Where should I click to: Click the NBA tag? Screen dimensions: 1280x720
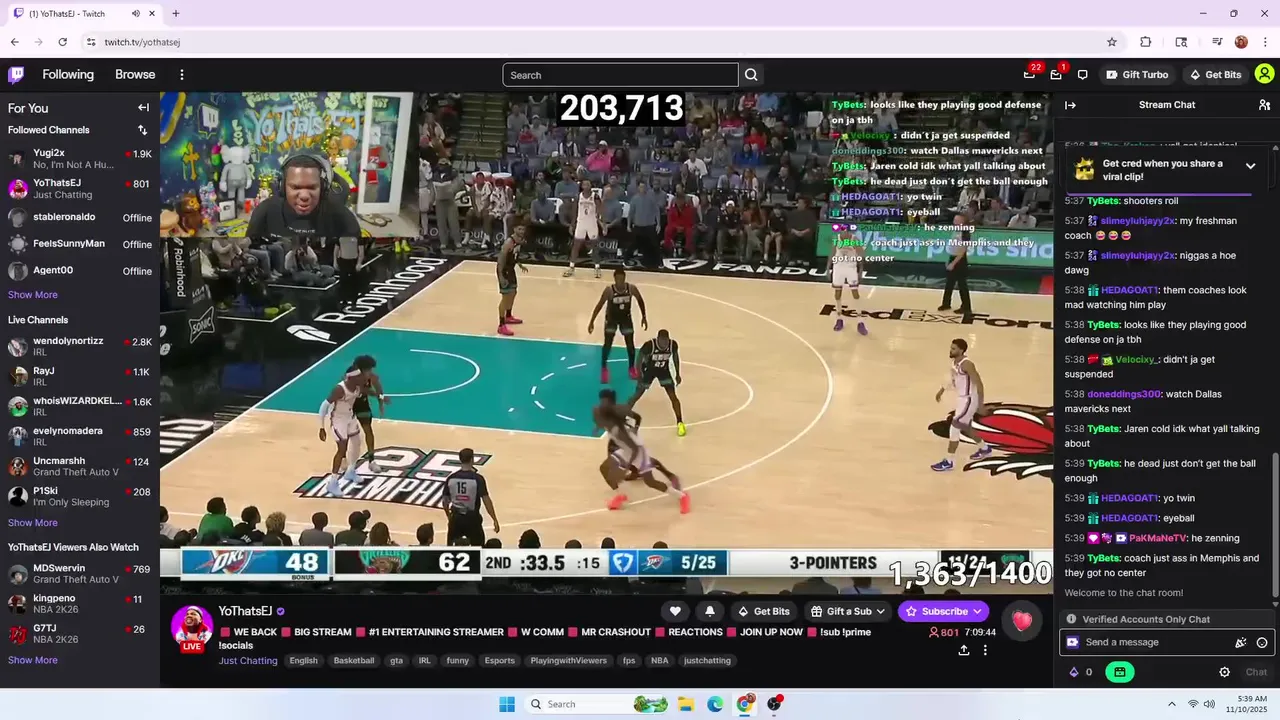tap(660, 661)
